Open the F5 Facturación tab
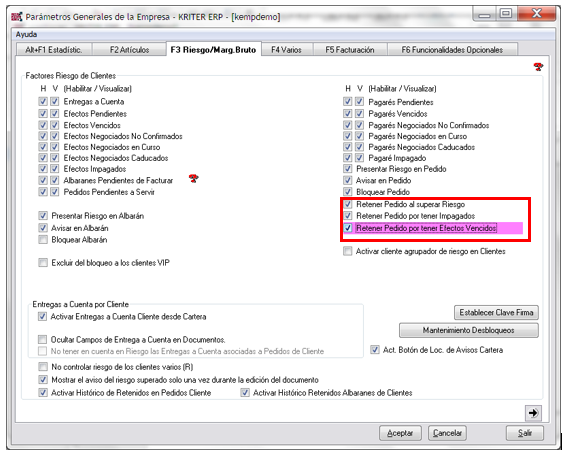The image size is (565, 453). tap(350, 50)
